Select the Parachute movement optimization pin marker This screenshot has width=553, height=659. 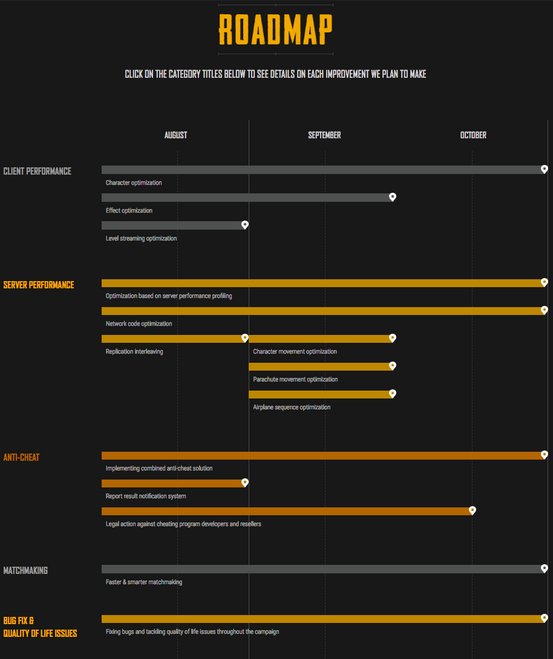click(392, 366)
